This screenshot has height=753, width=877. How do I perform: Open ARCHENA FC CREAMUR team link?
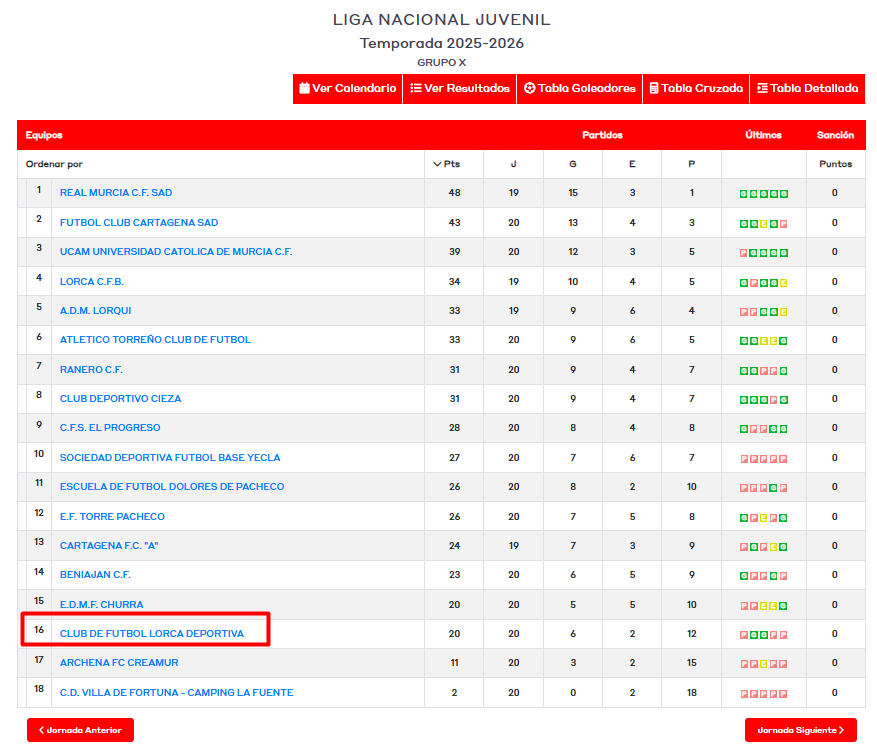point(119,663)
